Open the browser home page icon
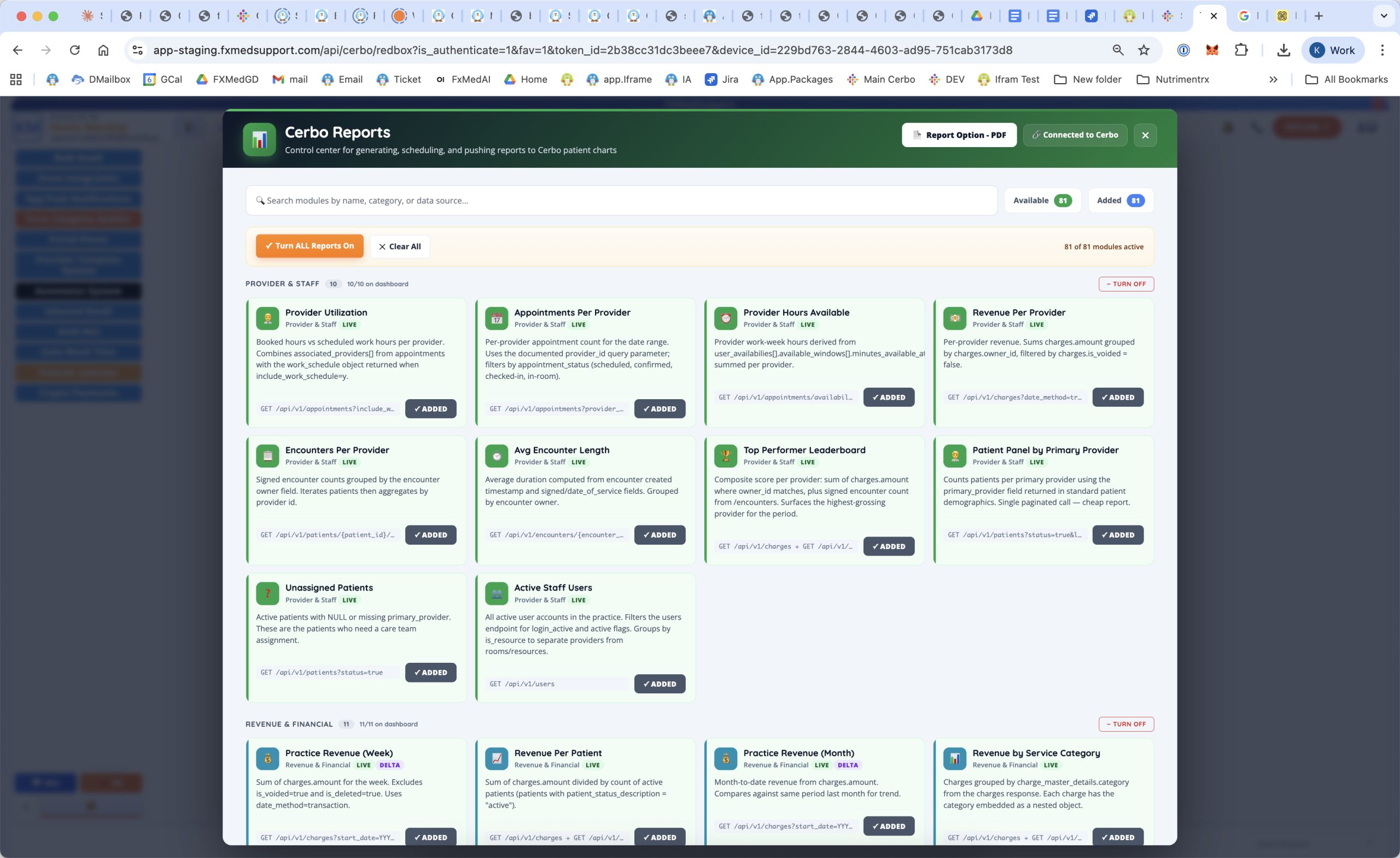 point(103,50)
